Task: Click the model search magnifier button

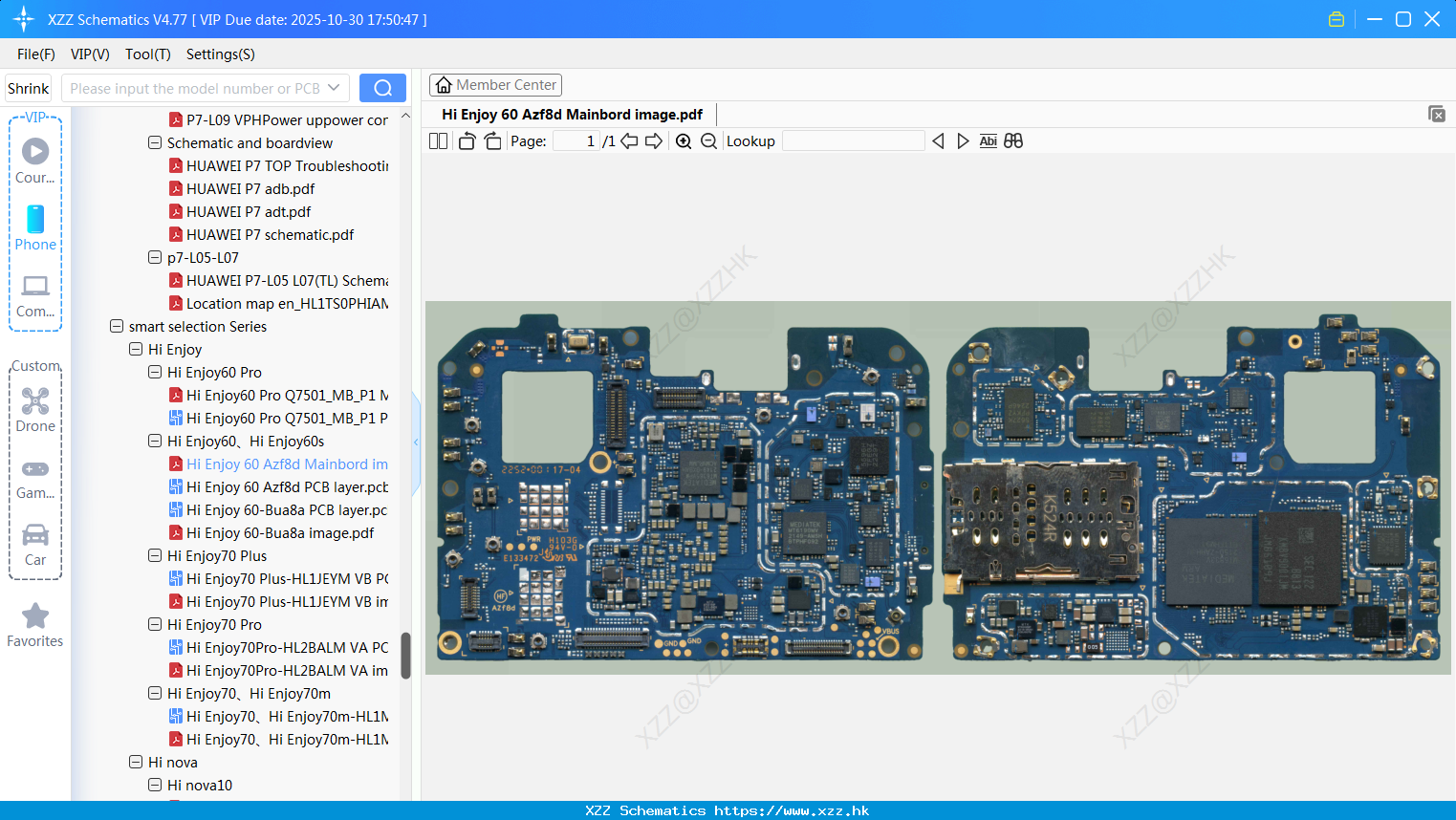Action: [382, 88]
